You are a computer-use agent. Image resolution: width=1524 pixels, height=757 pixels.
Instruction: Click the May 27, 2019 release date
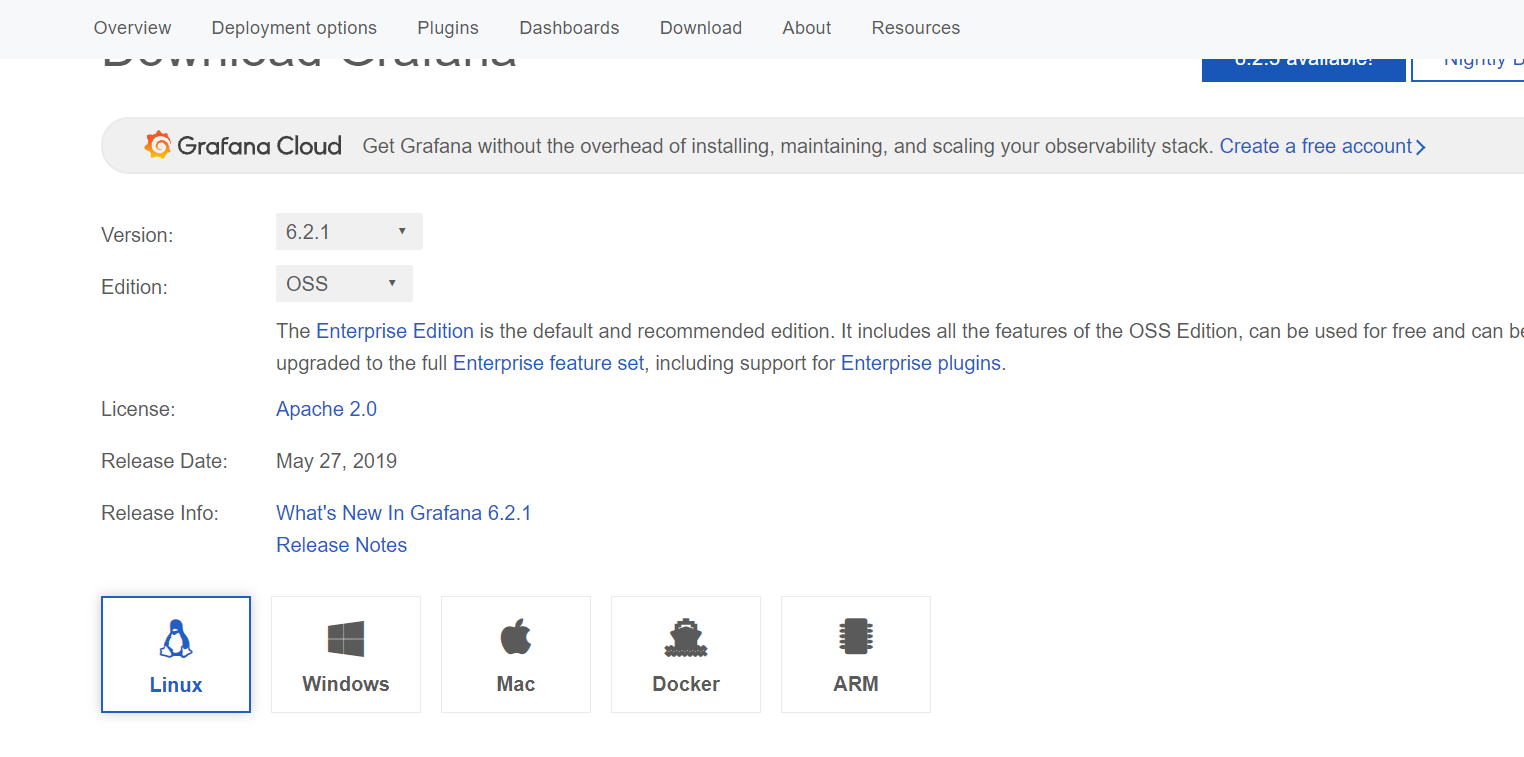pyautogui.click(x=337, y=461)
